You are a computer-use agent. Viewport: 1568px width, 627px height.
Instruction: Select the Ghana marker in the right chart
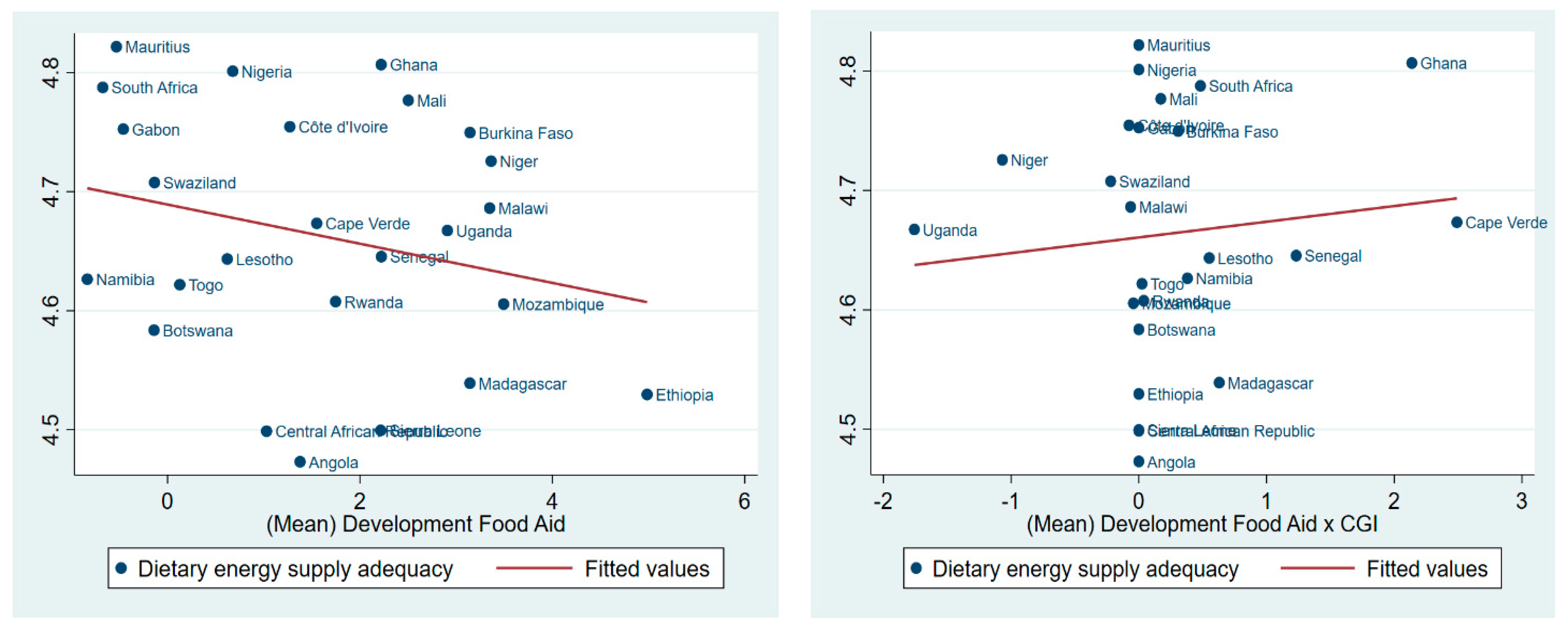(x=1412, y=63)
